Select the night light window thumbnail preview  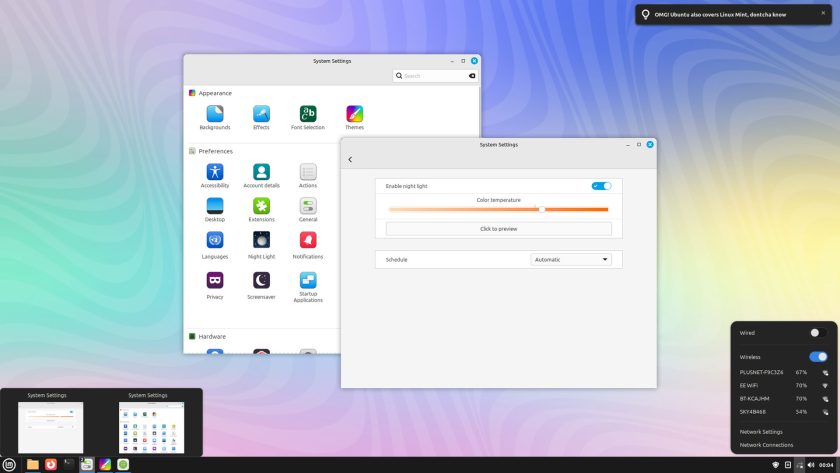coord(50,427)
